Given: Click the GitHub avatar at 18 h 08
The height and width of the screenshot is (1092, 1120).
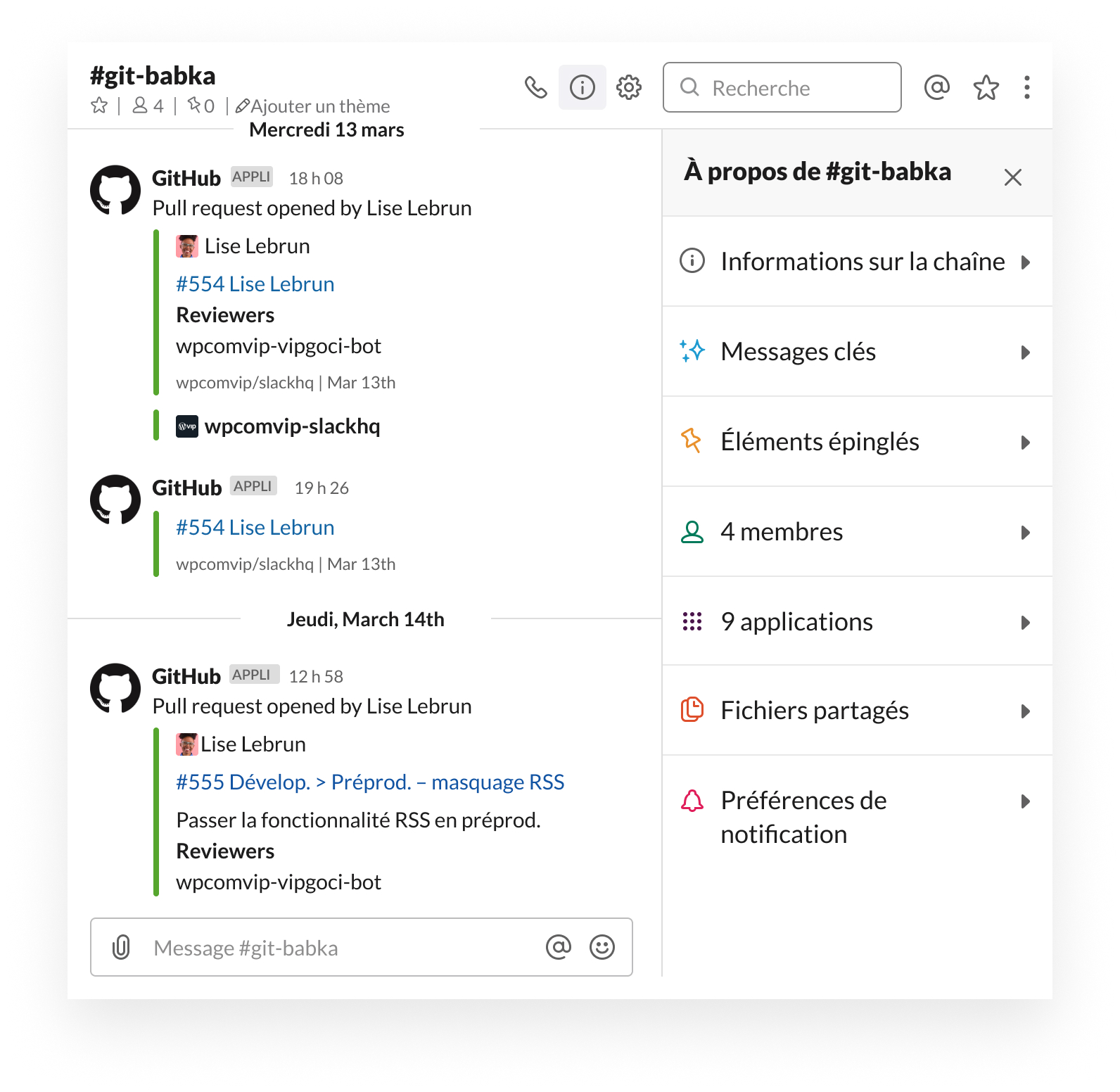Looking at the screenshot, I should pyautogui.click(x=115, y=190).
